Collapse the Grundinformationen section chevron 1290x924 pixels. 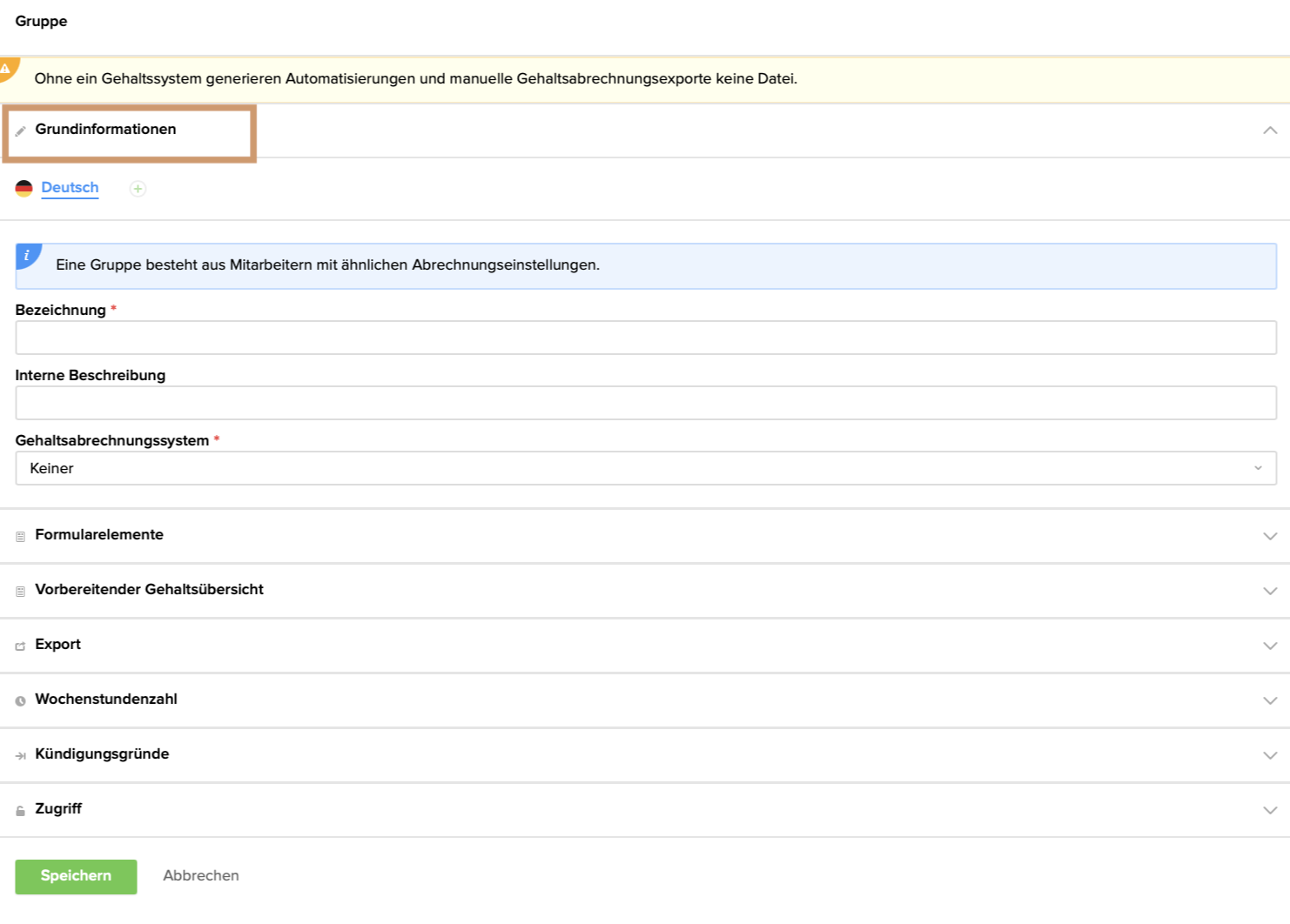tap(1270, 131)
